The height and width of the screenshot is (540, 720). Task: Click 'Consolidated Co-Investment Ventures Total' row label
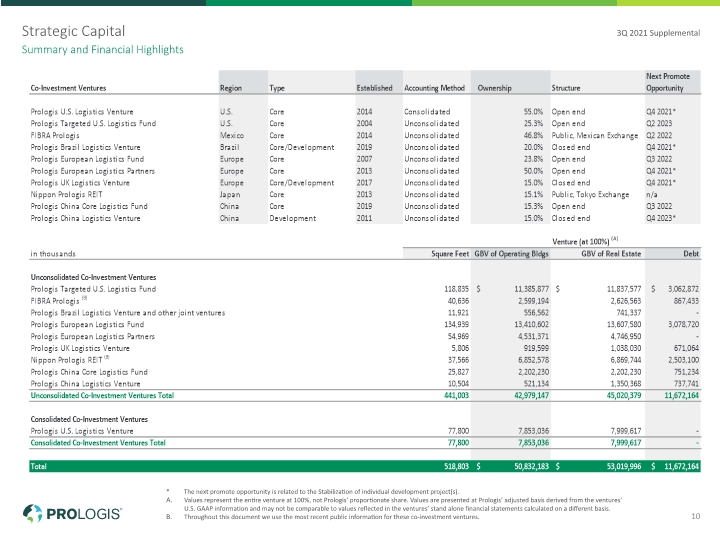98,443
